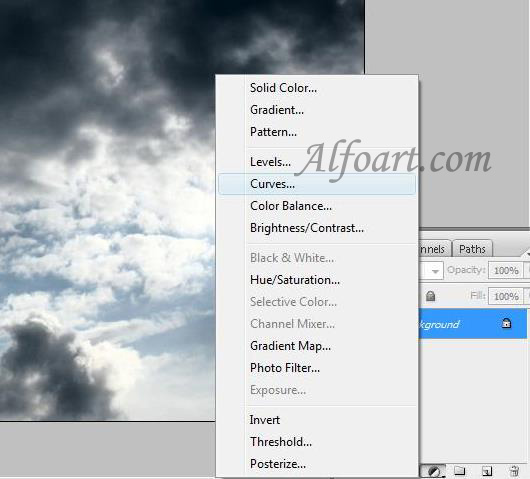Image resolution: width=530 pixels, height=479 pixels.
Task: Click the create new layer icon
Action: tap(487, 471)
